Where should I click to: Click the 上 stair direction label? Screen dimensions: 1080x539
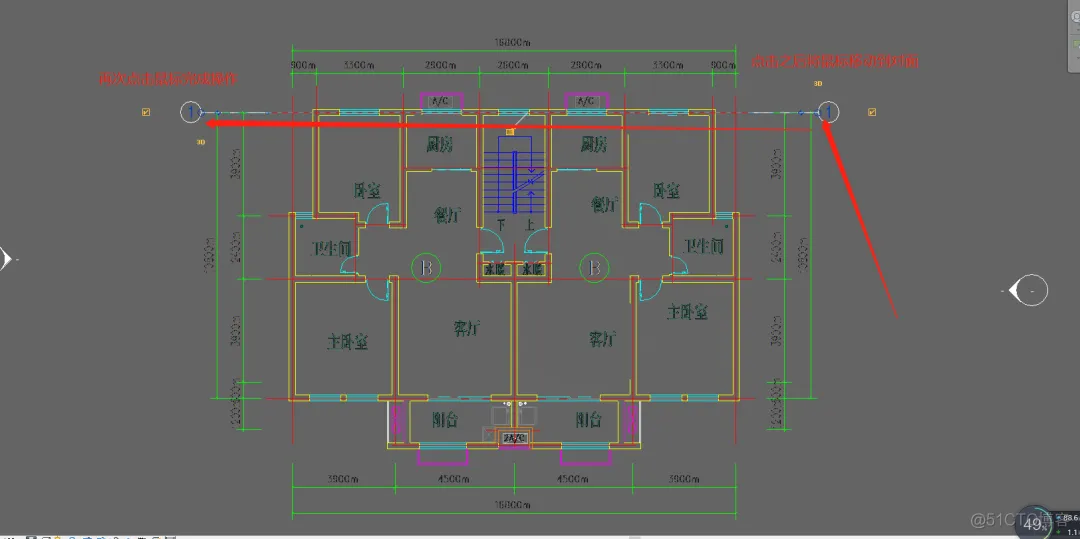[x=529, y=225]
